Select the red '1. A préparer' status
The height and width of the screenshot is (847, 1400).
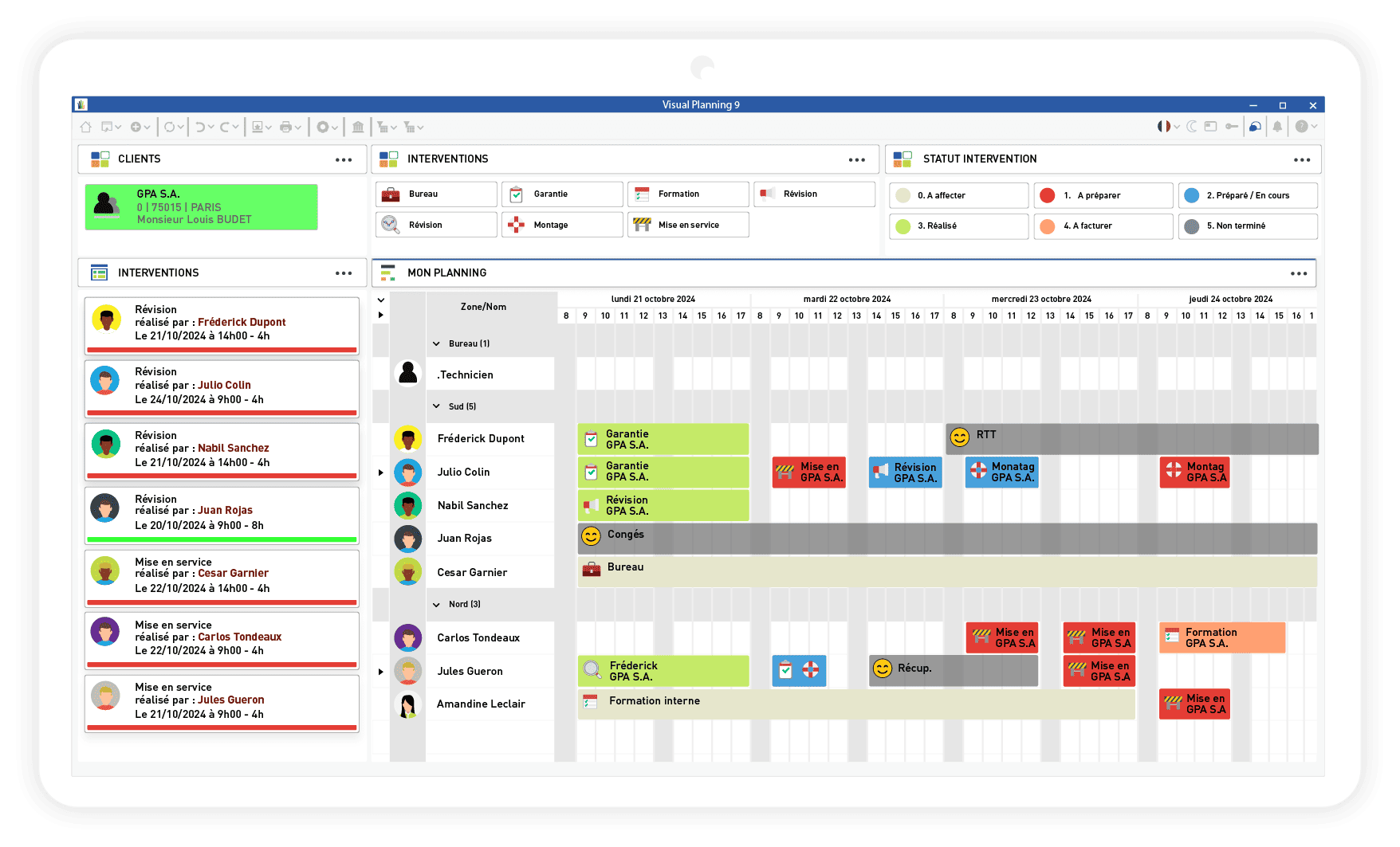click(x=1103, y=195)
